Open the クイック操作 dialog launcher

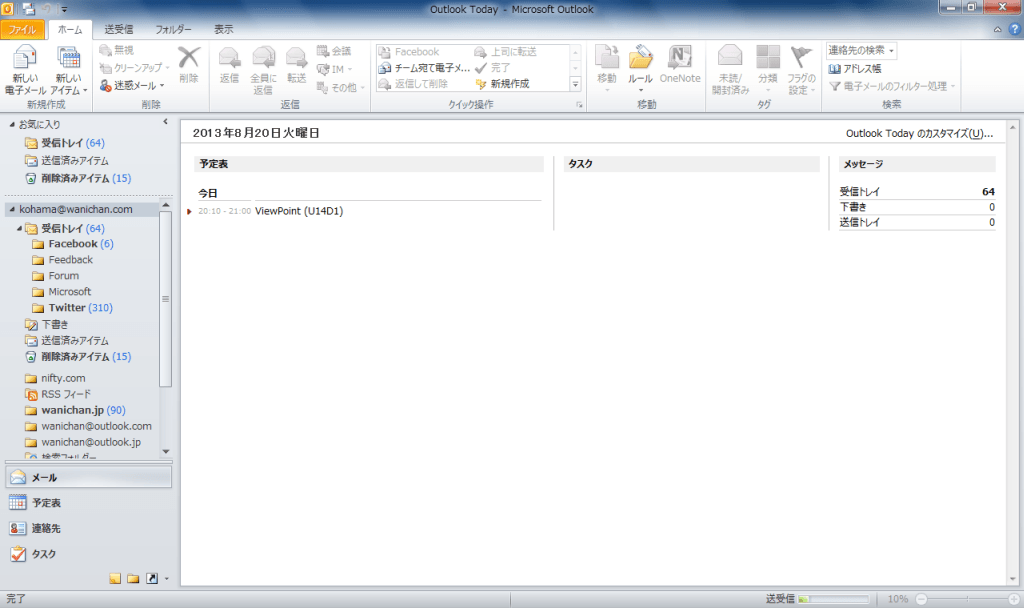[x=579, y=104]
